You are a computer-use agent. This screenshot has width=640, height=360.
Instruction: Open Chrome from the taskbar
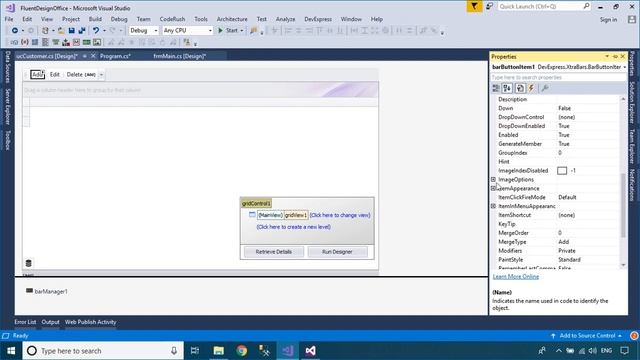[x=242, y=351]
